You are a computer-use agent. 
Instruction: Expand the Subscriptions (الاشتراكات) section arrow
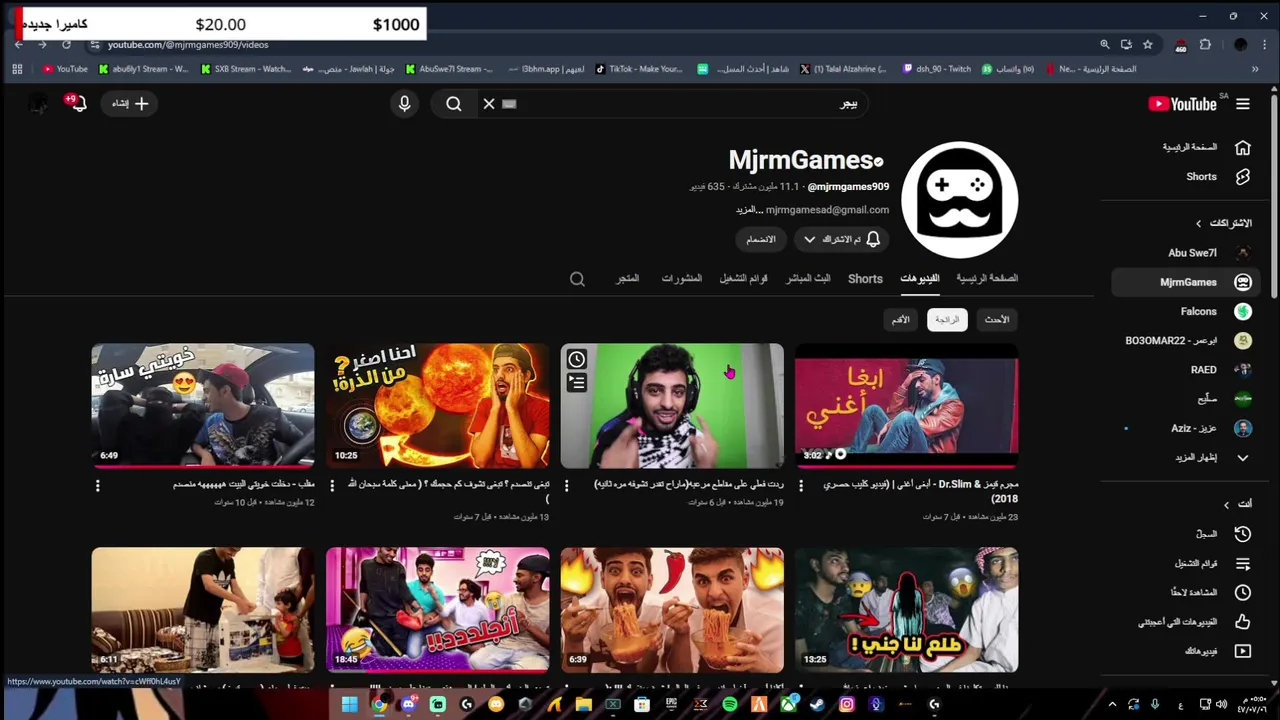(1199, 223)
